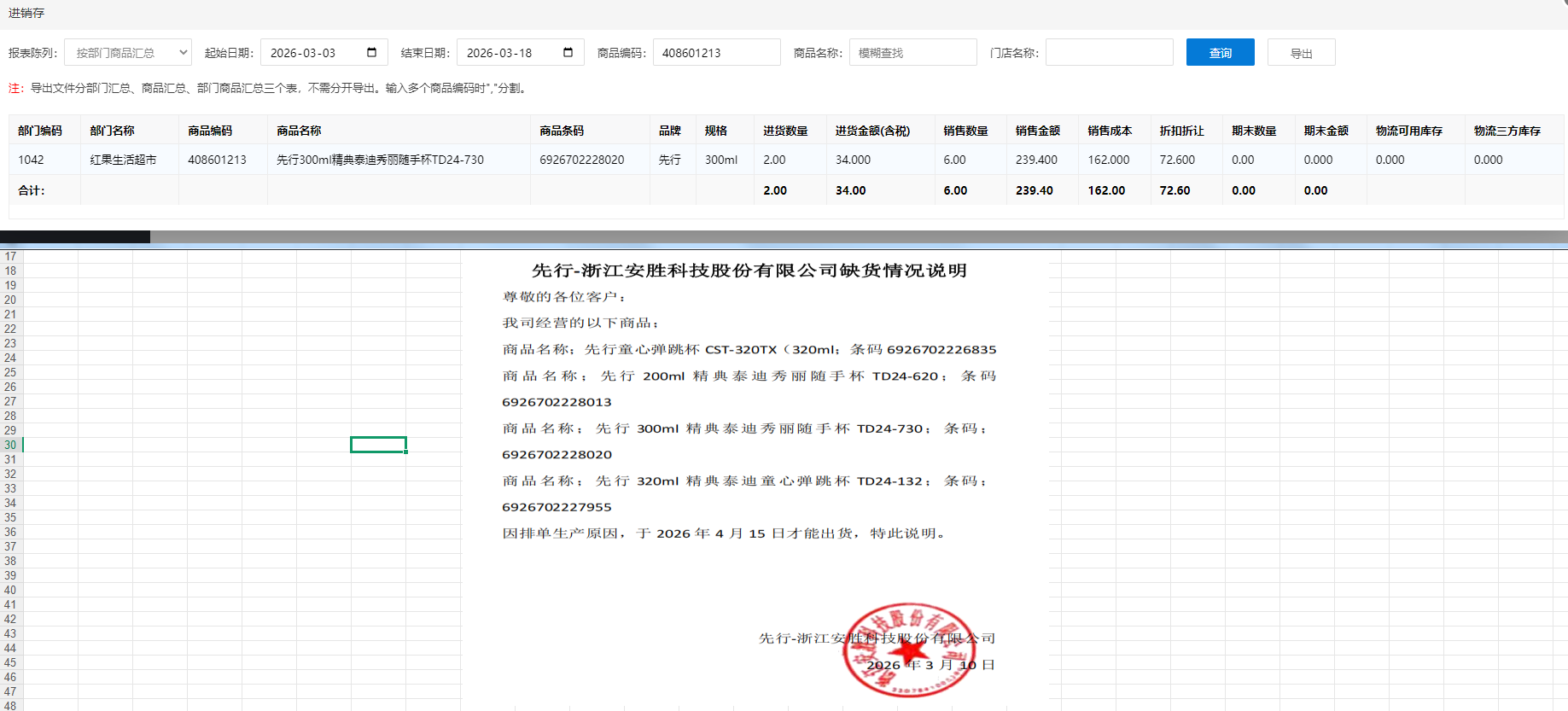The image size is (1568, 711).
Task: Click the 结束日期 field showing 2026-03-18
Action: (x=508, y=52)
